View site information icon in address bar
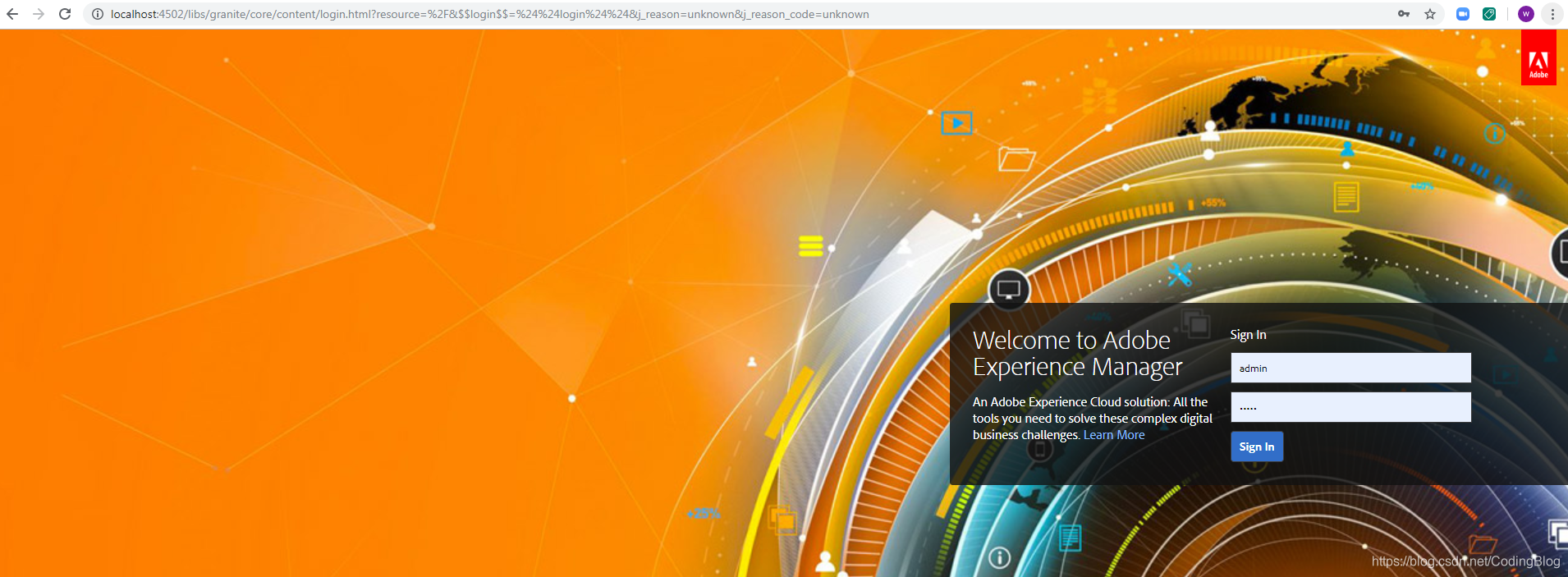This screenshot has width=1568, height=577. [97, 14]
